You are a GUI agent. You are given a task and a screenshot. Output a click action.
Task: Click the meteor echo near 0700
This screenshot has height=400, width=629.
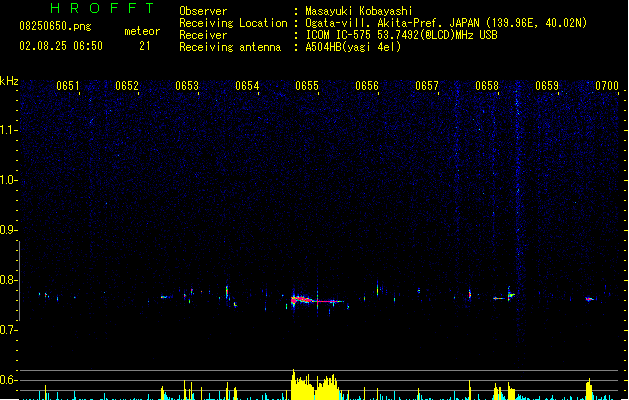point(589,299)
